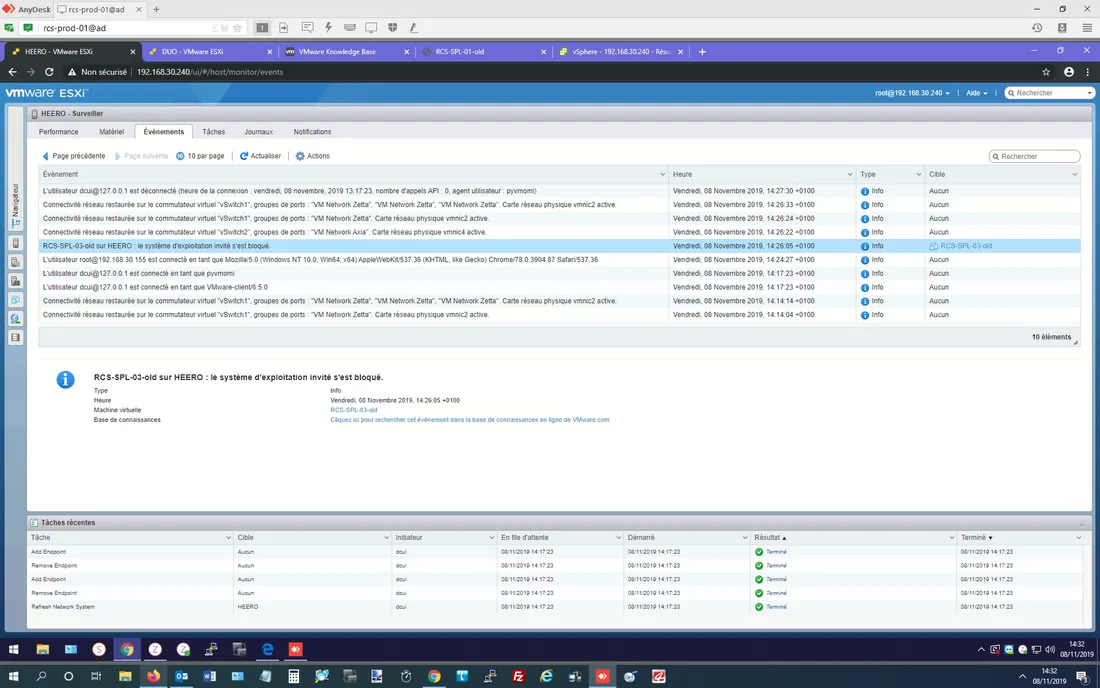Image resolution: width=1100 pixels, height=688 pixels.
Task: Open the Chrome profile avatar icon
Action: point(1069,72)
